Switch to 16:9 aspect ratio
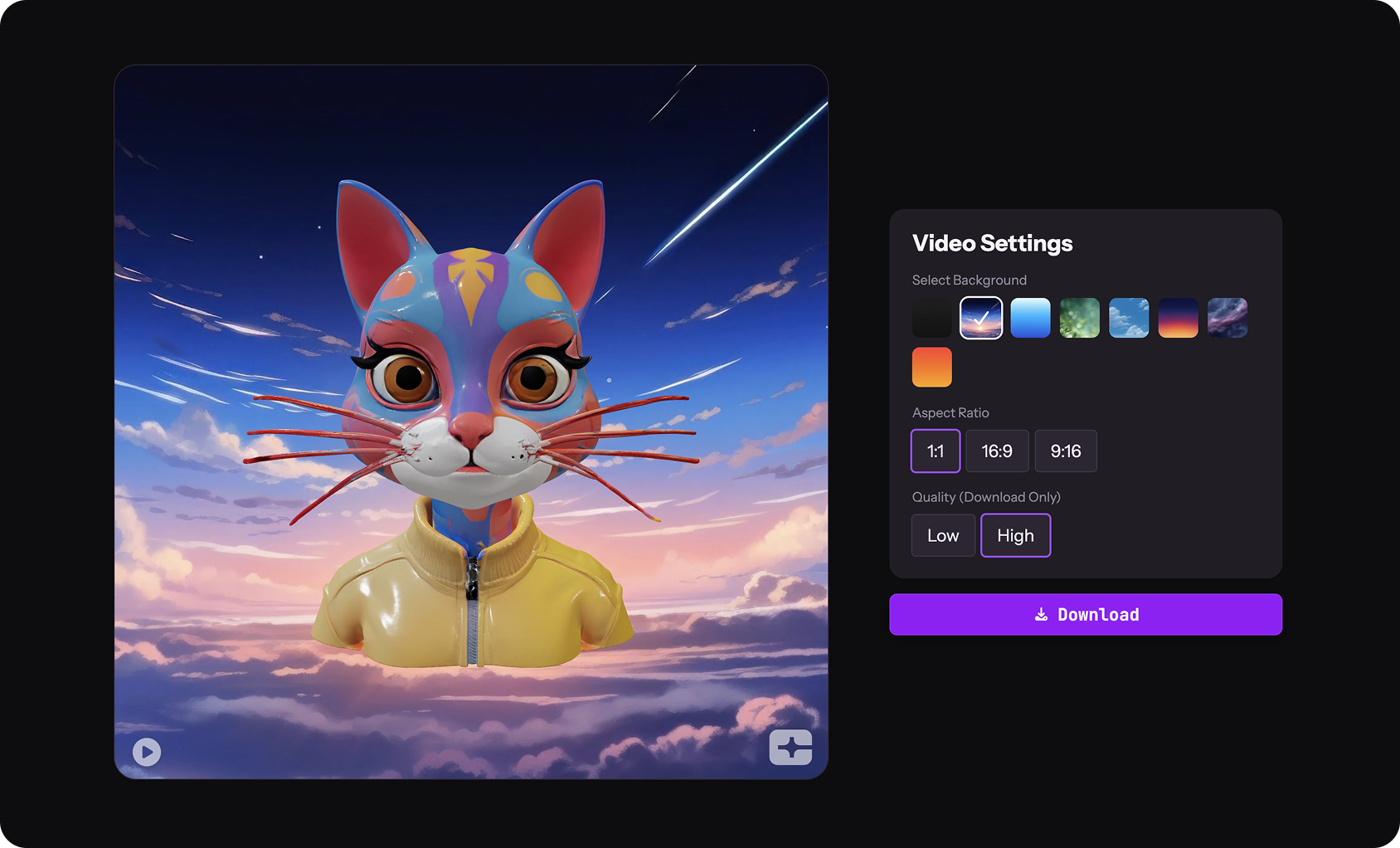This screenshot has height=848, width=1400. 997,451
